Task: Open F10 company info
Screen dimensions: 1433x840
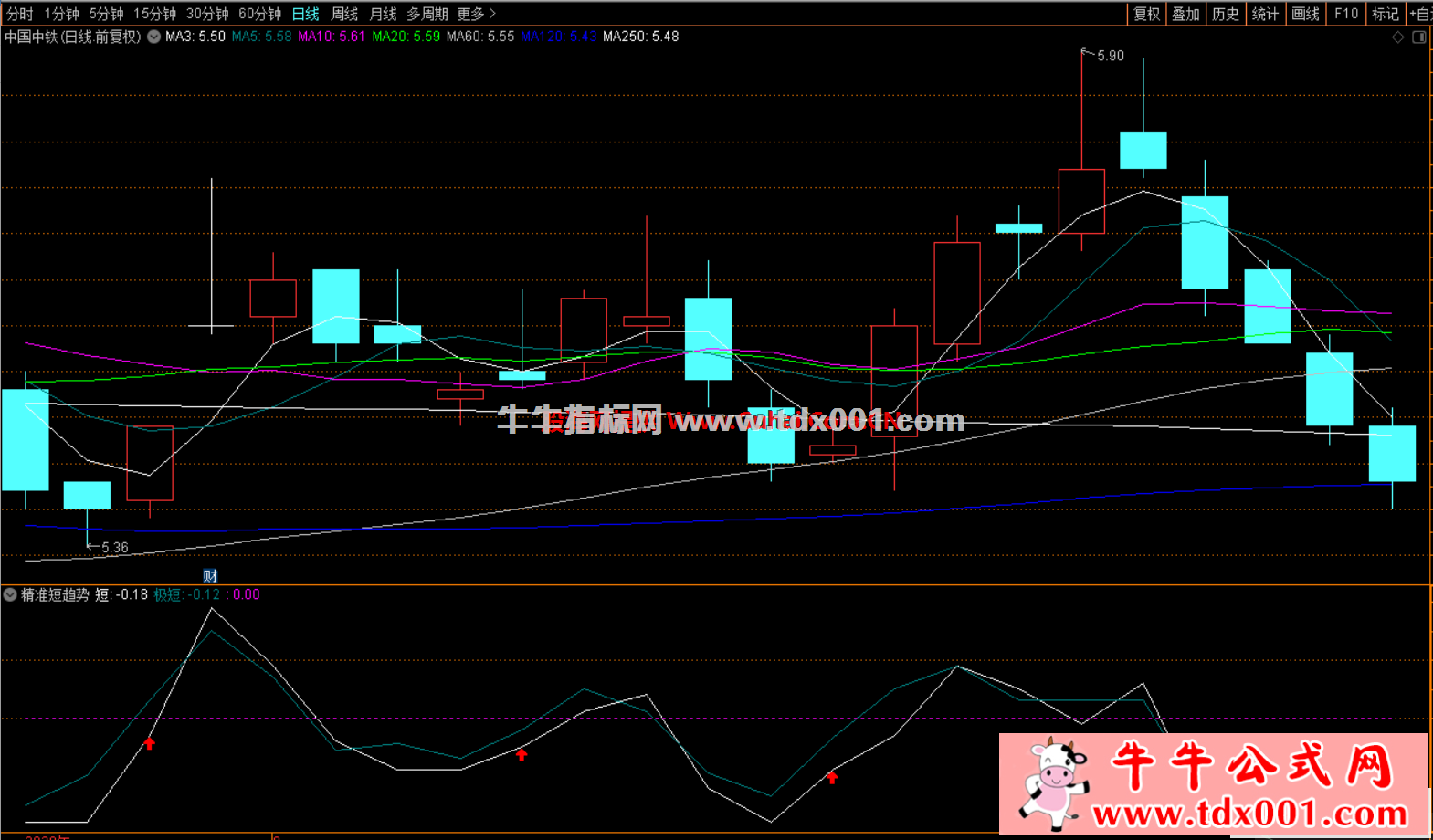Action: (x=1346, y=14)
